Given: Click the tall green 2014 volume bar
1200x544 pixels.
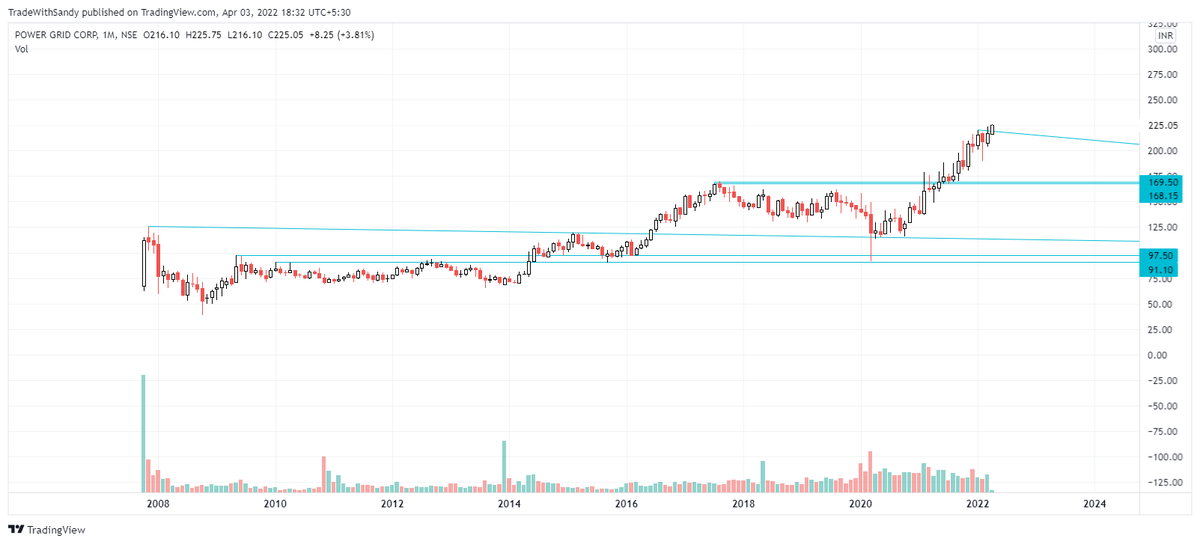Looking at the screenshot, I should pos(505,466).
